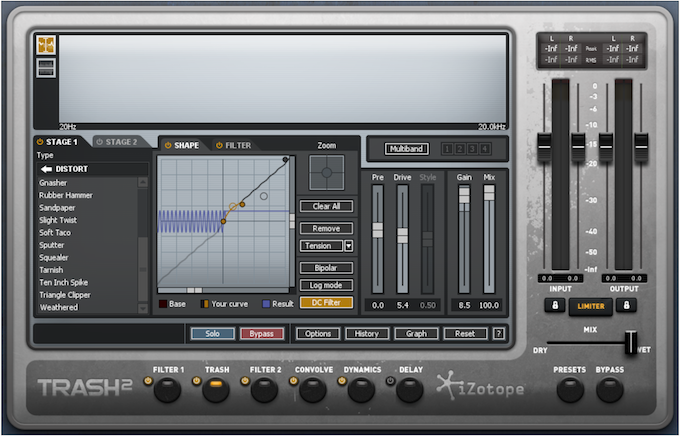Click the Clear All button
Viewport: 680px width, 436px height.
pyautogui.click(x=326, y=206)
